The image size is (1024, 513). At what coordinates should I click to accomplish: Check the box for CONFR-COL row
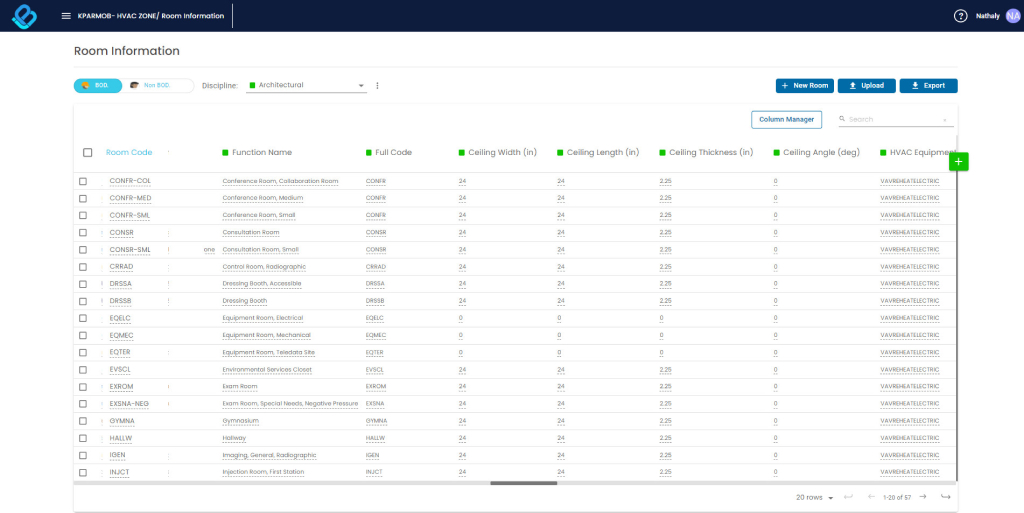(x=83, y=181)
